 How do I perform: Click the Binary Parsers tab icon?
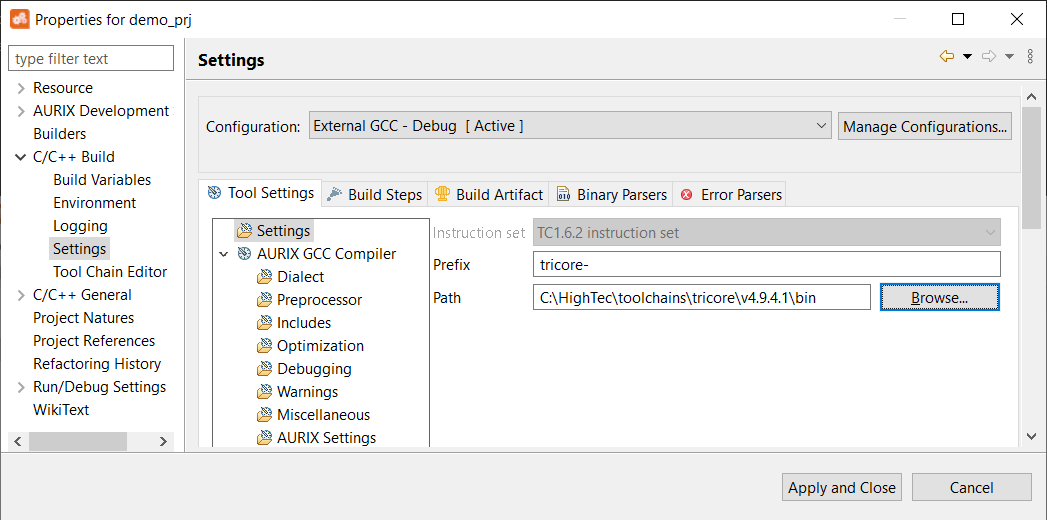pyautogui.click(x=563, y=194)
